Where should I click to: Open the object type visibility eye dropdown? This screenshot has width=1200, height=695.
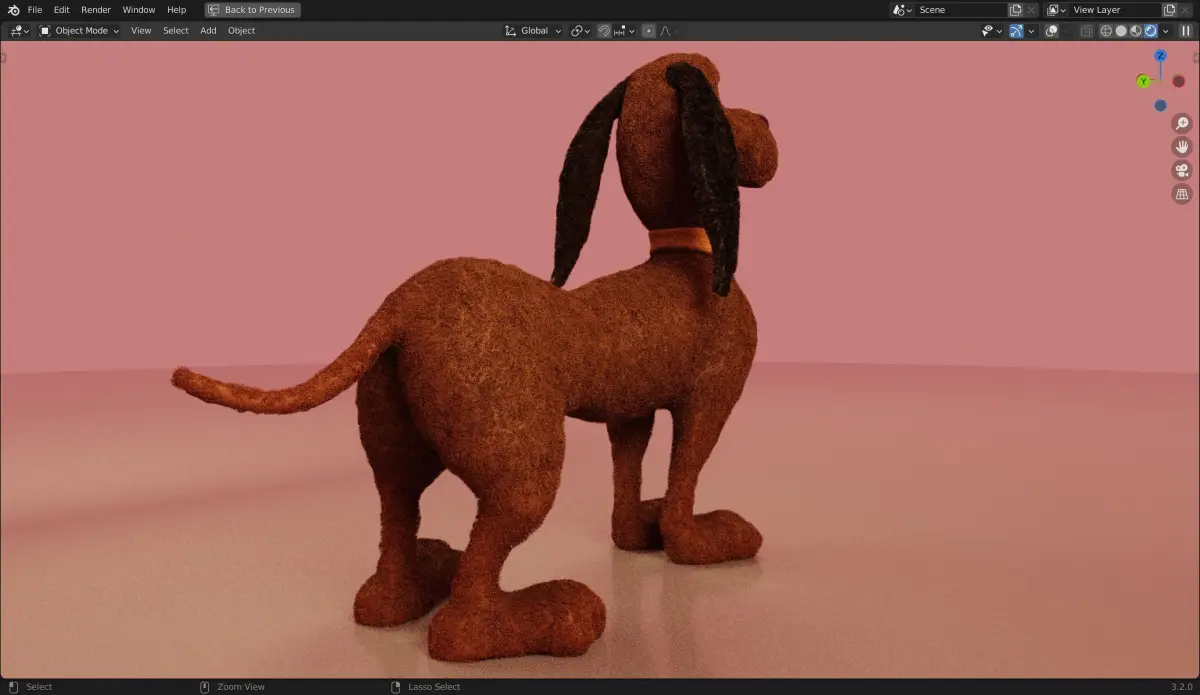point(992,31)
